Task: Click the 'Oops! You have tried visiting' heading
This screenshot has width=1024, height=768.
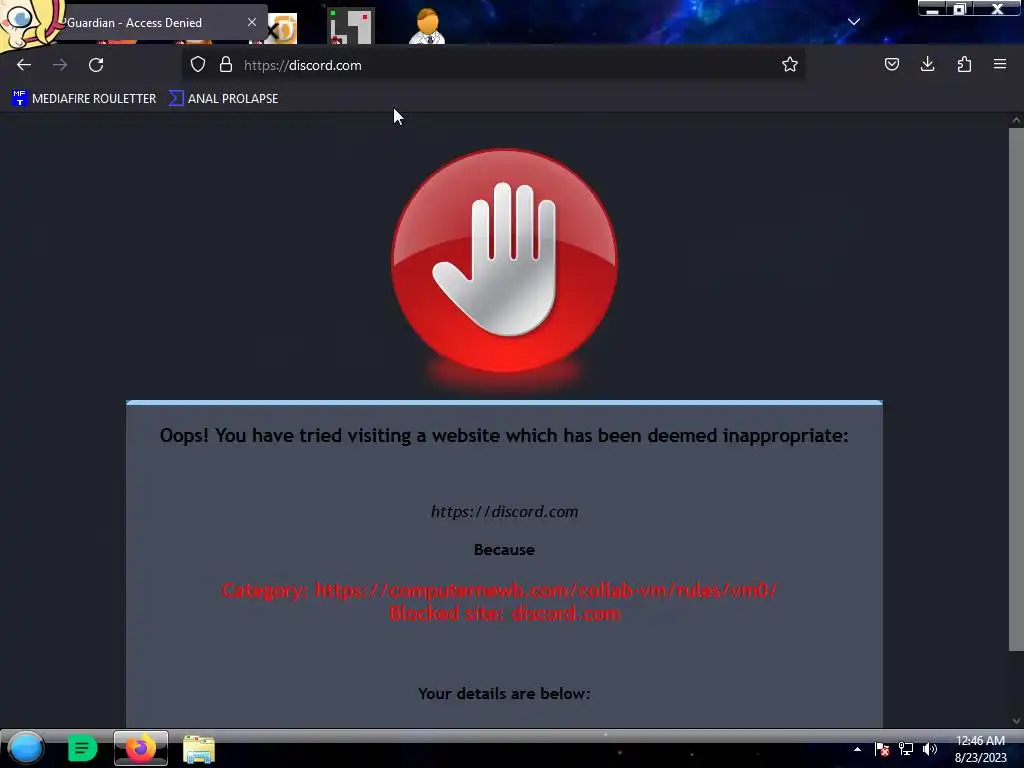Action: [x=504, y=436]
